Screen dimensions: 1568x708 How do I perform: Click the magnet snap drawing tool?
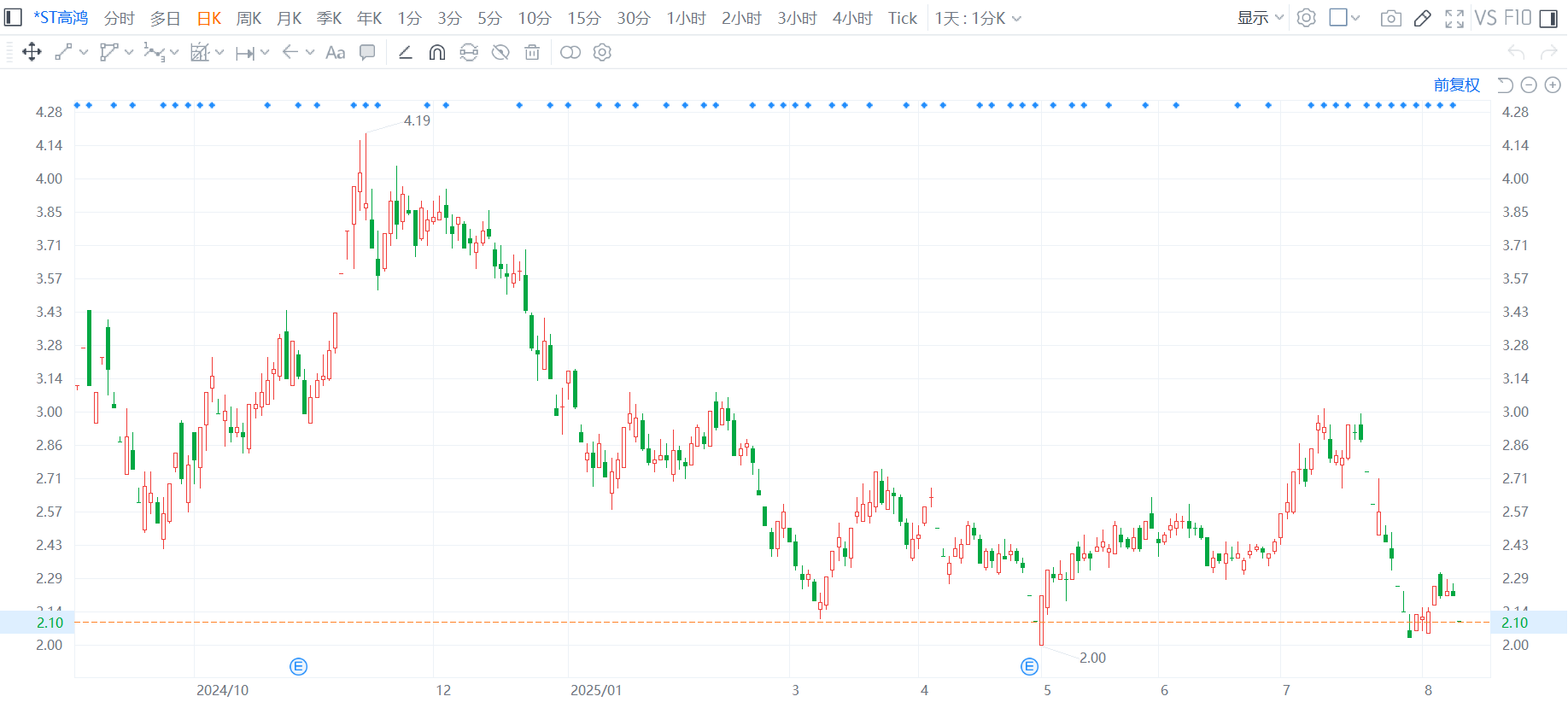tap(436, 53)
